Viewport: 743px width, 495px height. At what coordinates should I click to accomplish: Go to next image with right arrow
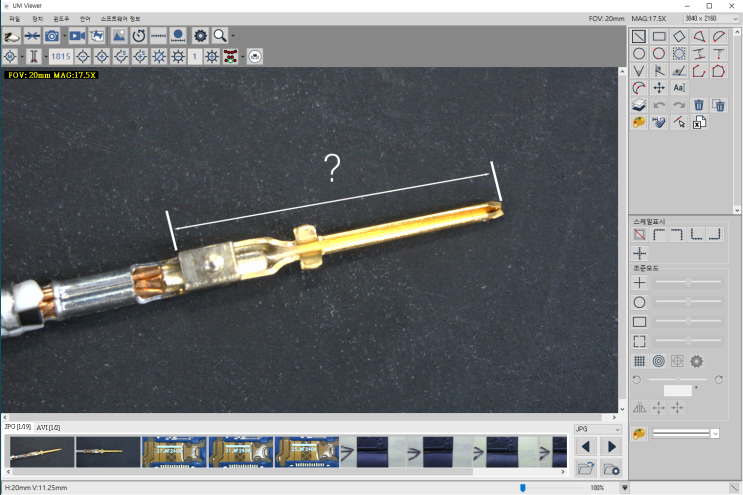click(611, 447)
